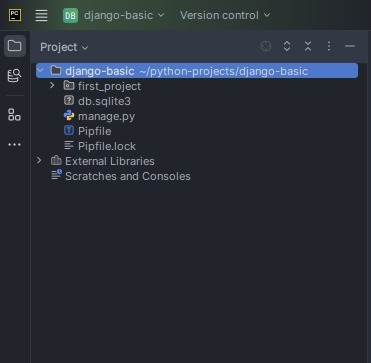Open the Structure tool window icon
This screenshot has width=371, height=363.
pos(15,115)
